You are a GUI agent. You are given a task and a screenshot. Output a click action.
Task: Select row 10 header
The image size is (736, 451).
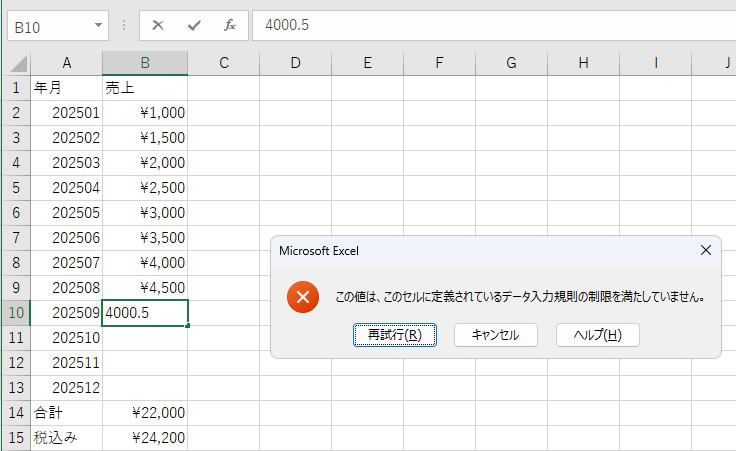coord(16,313)
